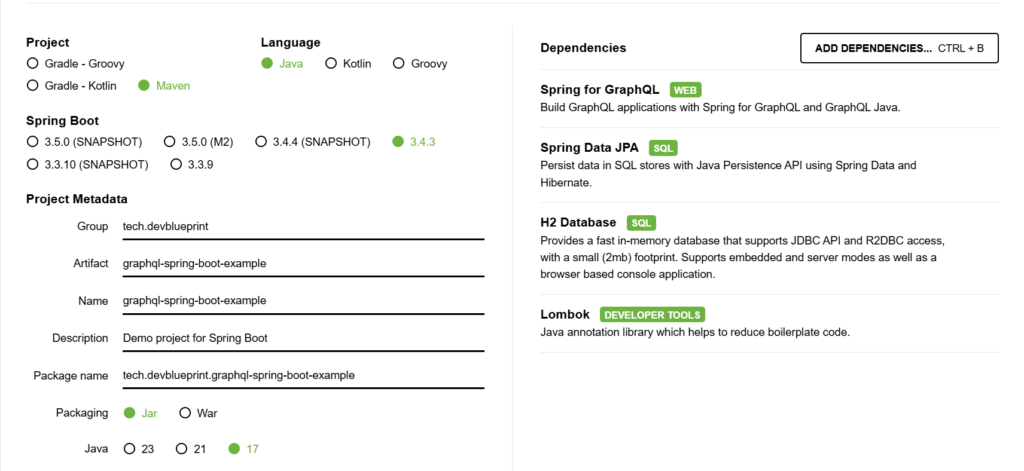This screenshot has height=471, width=1024.
Task: Focus the Artifact input field
Action: tap(302, 263)
